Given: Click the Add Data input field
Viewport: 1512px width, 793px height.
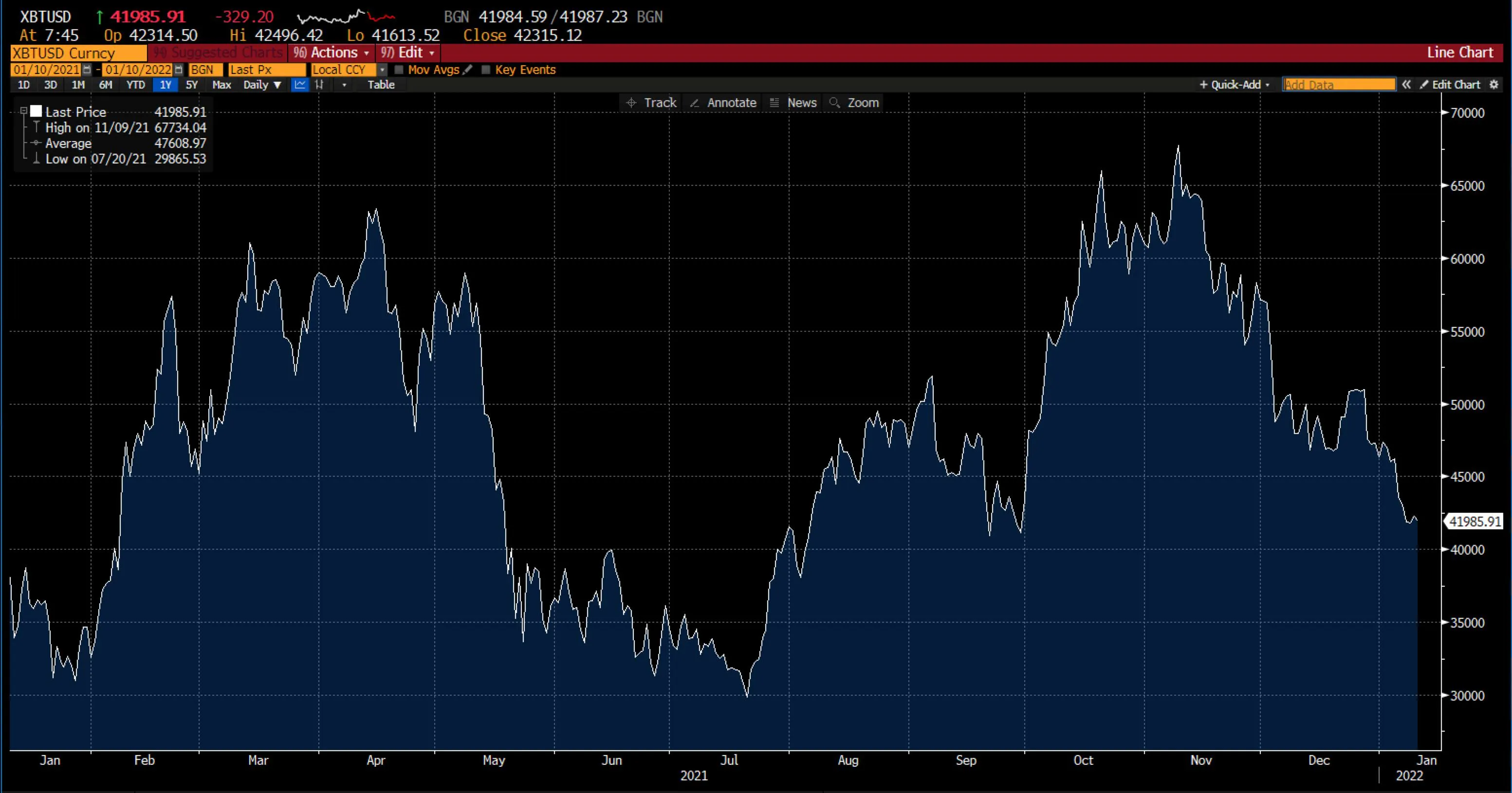Looking at the screenshot, I should point(1339,85).
